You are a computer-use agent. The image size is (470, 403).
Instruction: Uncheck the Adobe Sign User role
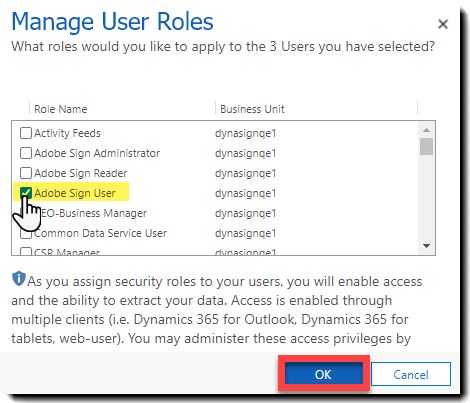[26, 193]
